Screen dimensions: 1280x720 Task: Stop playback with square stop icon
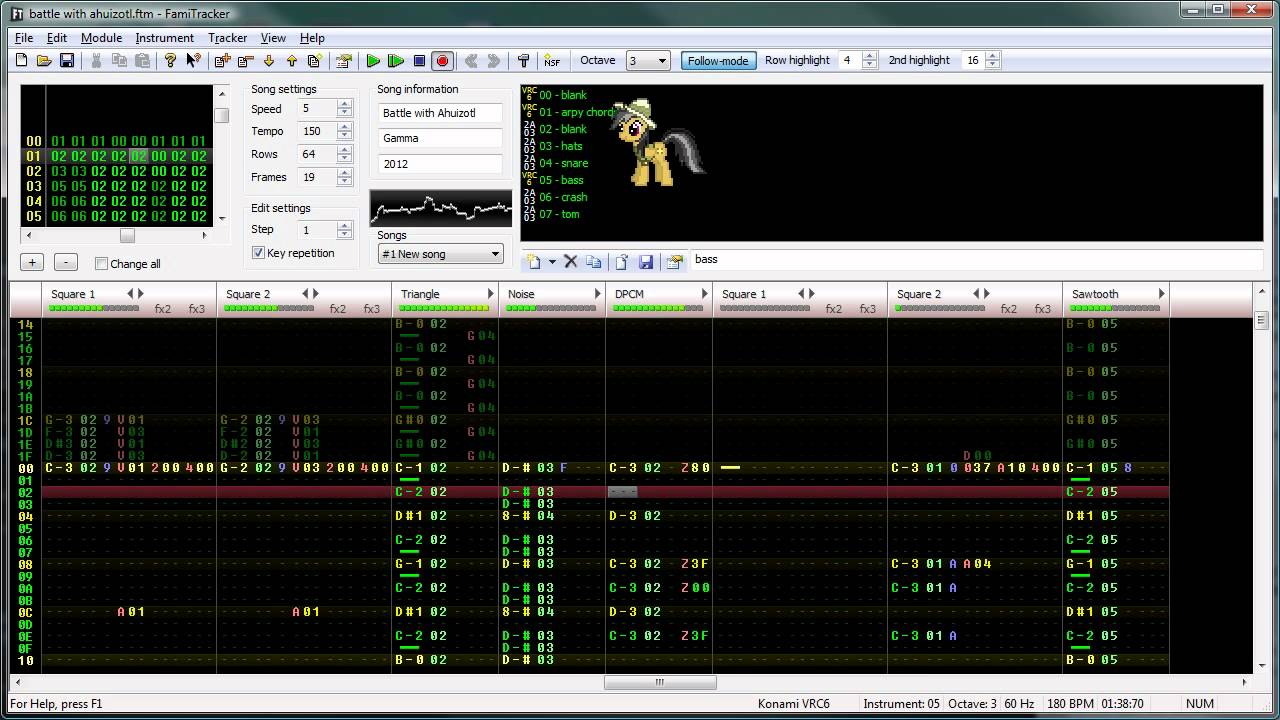tap(419, 61)
